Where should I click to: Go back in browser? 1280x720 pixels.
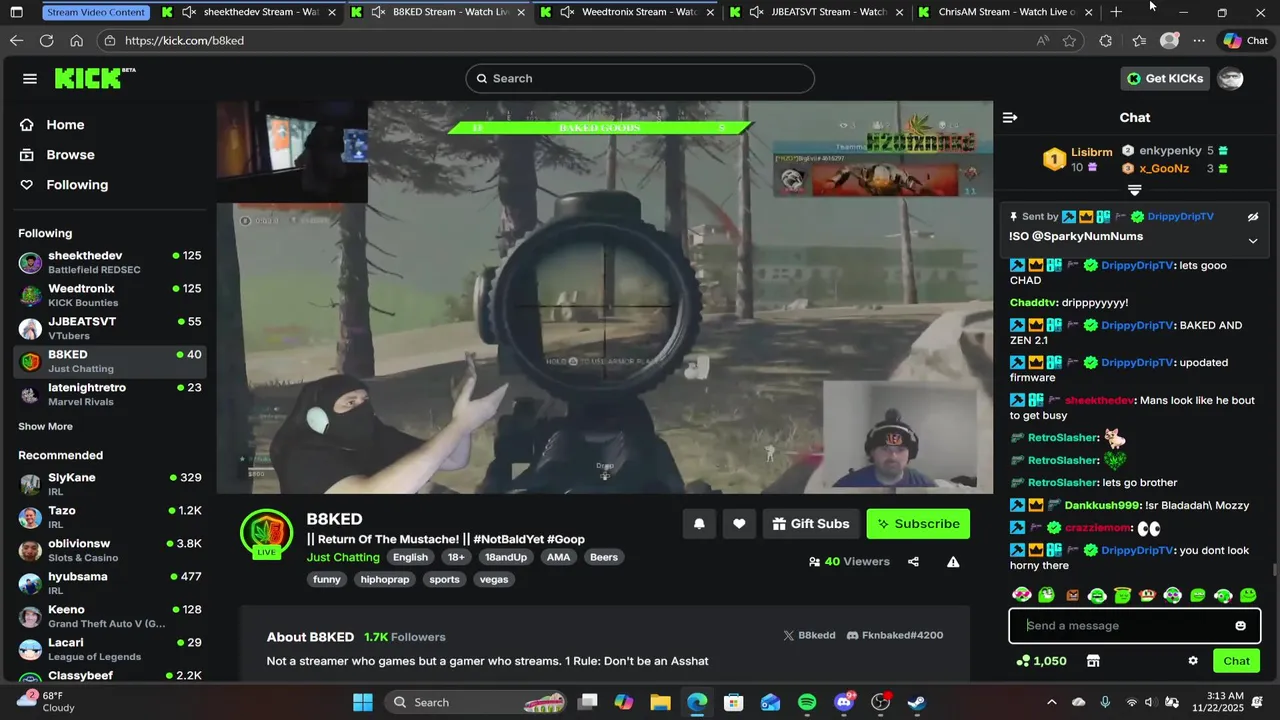pyautogui.click(x=16, y=41)
